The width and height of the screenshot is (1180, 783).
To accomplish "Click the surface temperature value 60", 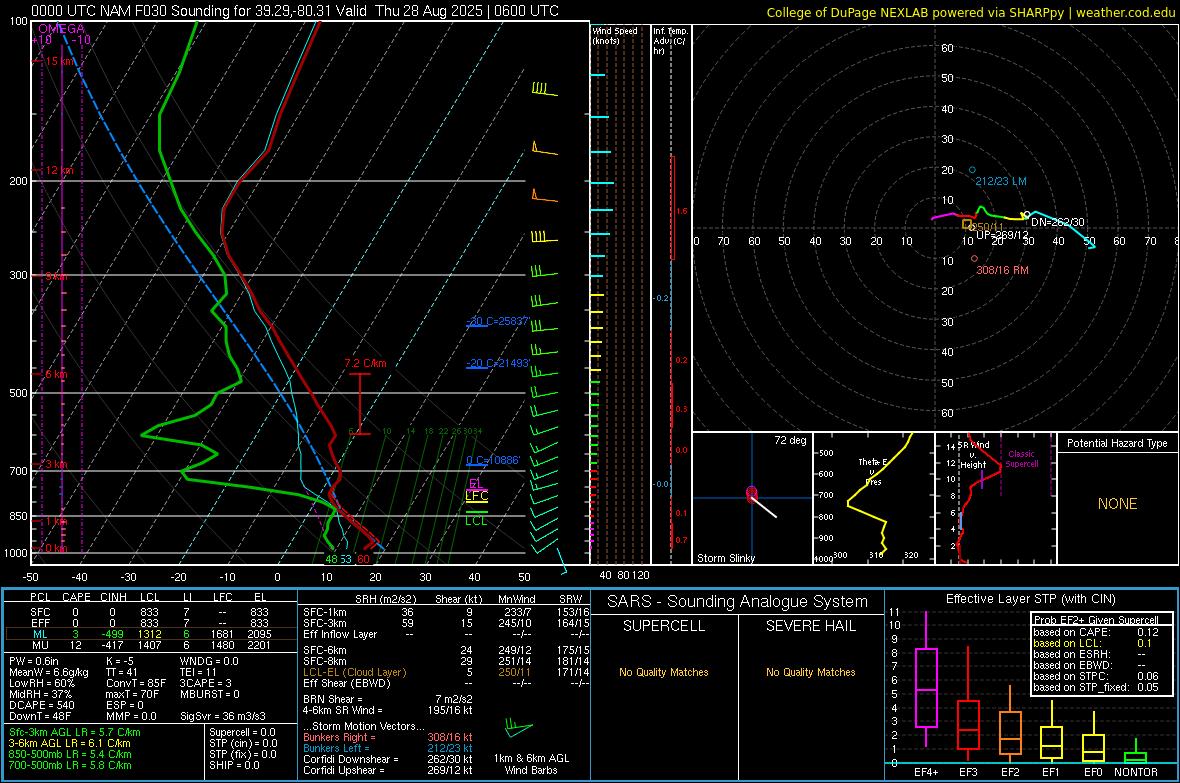I will click(363, 559).
